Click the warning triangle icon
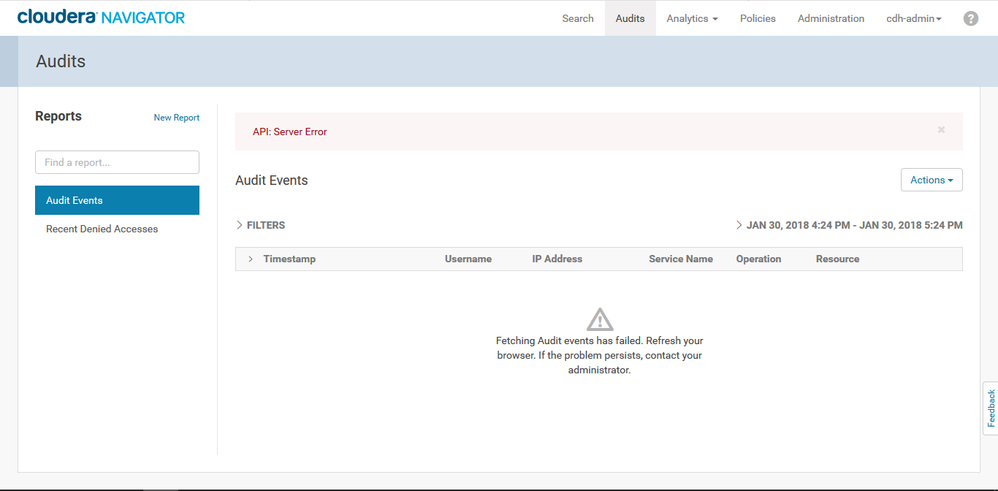The height and width of the screenshot is (491, 998). point(600,319)
